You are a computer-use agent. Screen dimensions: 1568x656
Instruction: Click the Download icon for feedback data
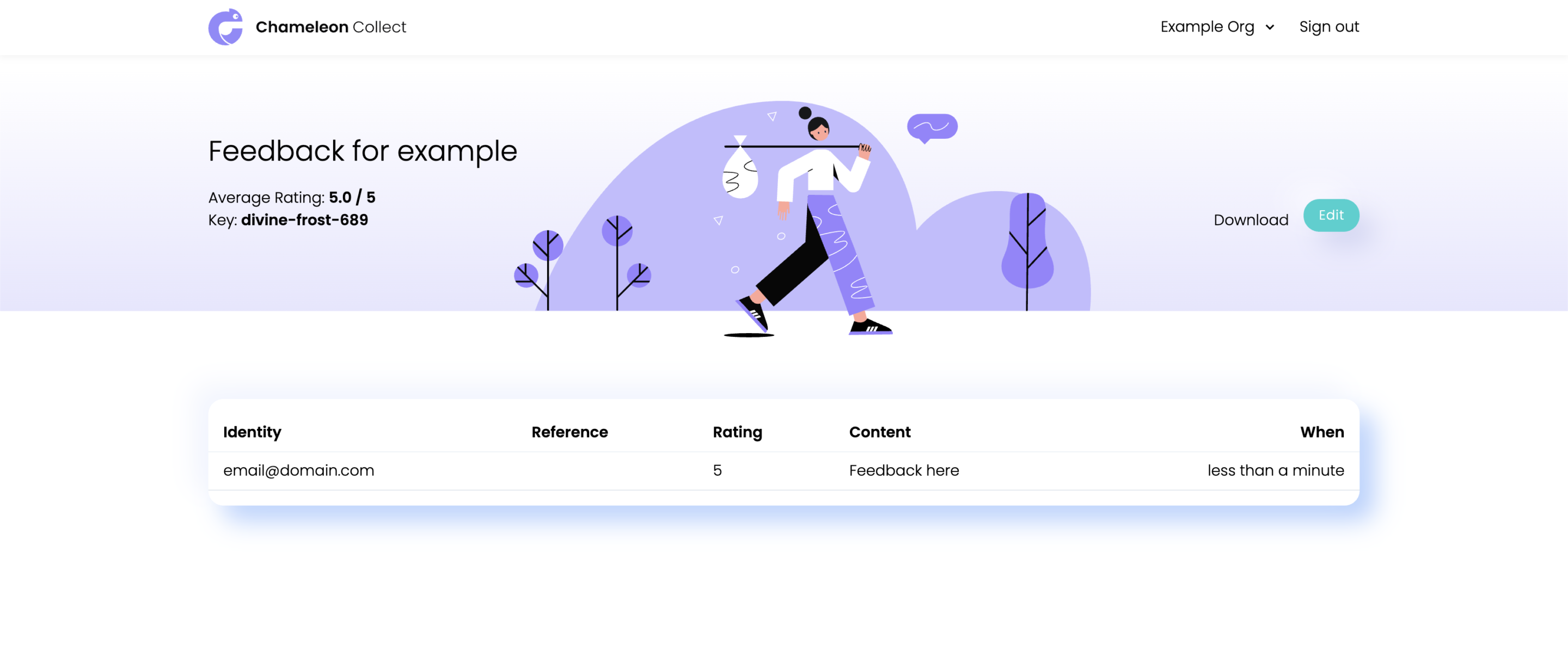(1251, 219)
